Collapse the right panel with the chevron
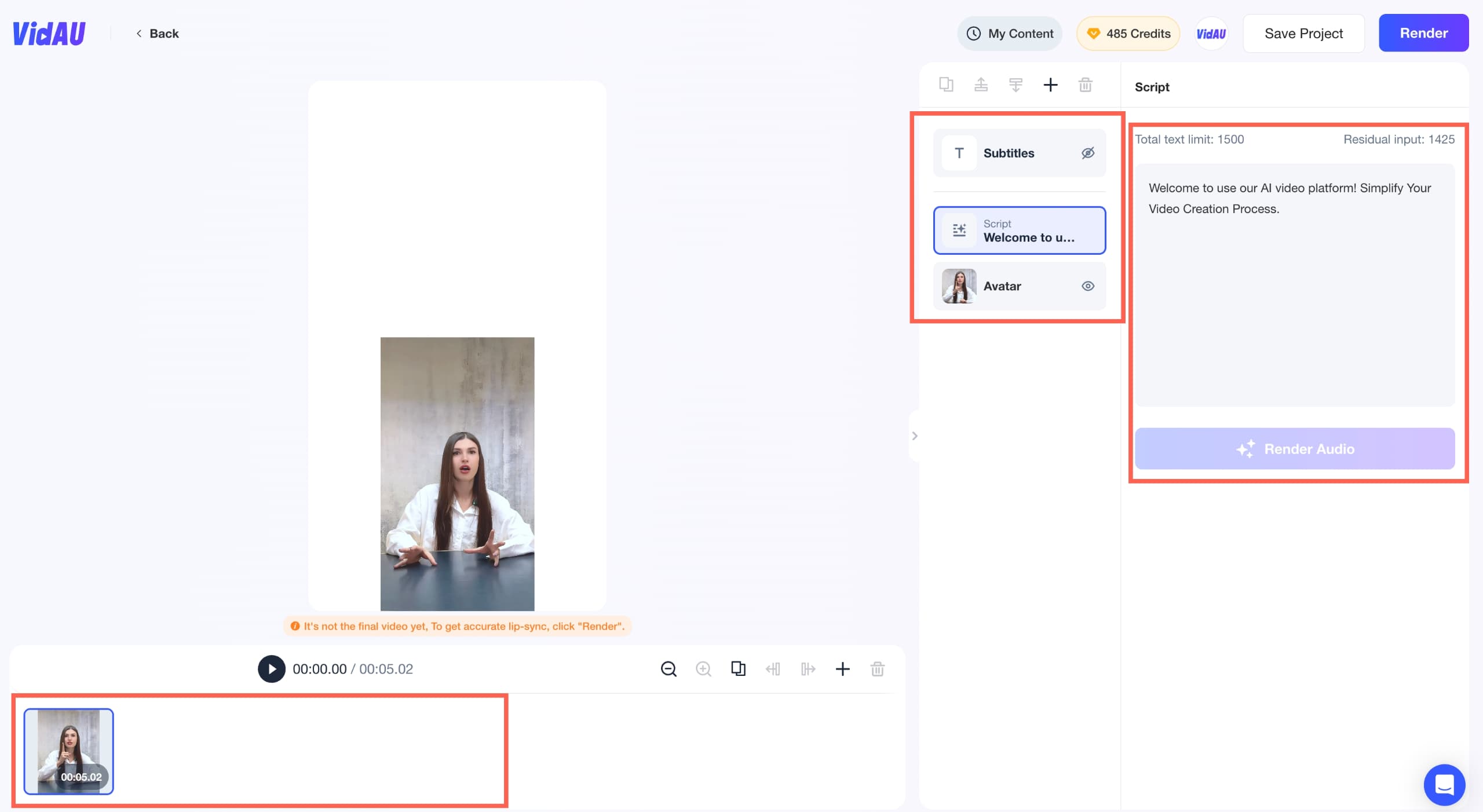The height and width of the screenshot is (812, 1483). tap(914, 436)
